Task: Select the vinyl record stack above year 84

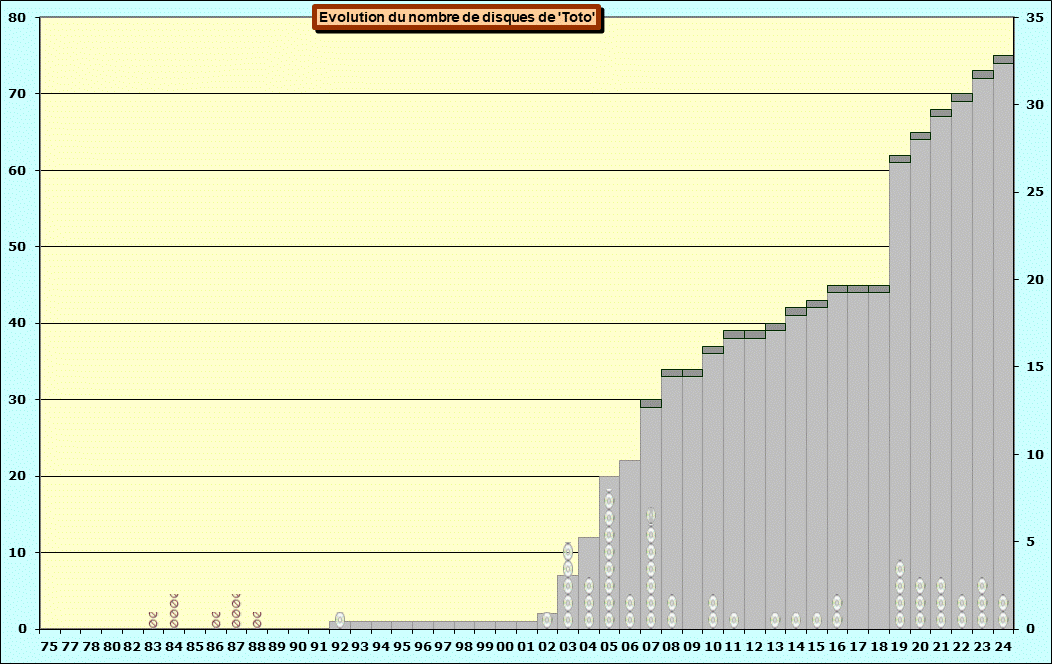Action: [174, 611]
